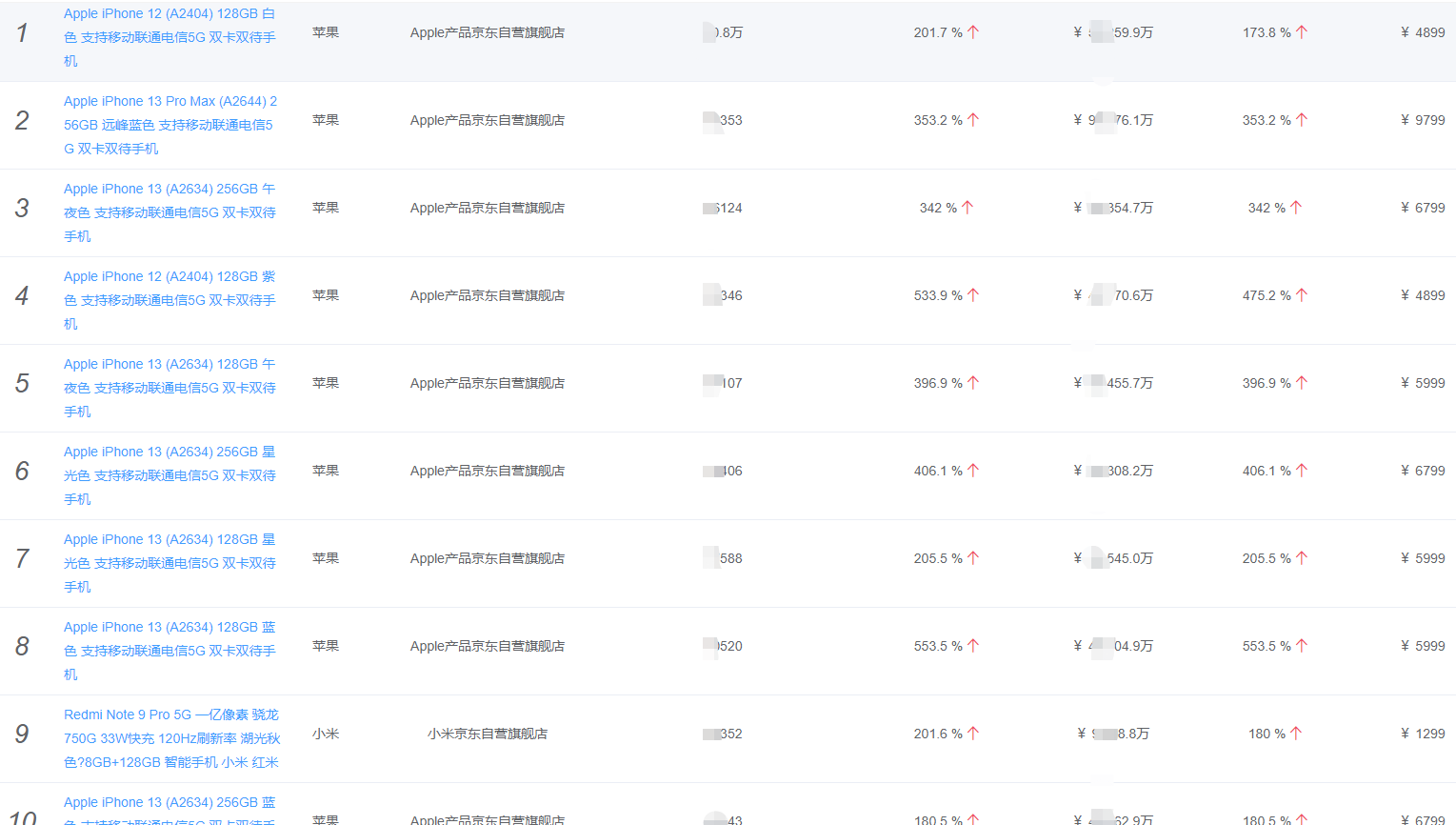Click the 353.2 % arrow preceding the 76.1万 amount
The height and width of the screenshot is (825, 1456).
(x=973, y=120)
